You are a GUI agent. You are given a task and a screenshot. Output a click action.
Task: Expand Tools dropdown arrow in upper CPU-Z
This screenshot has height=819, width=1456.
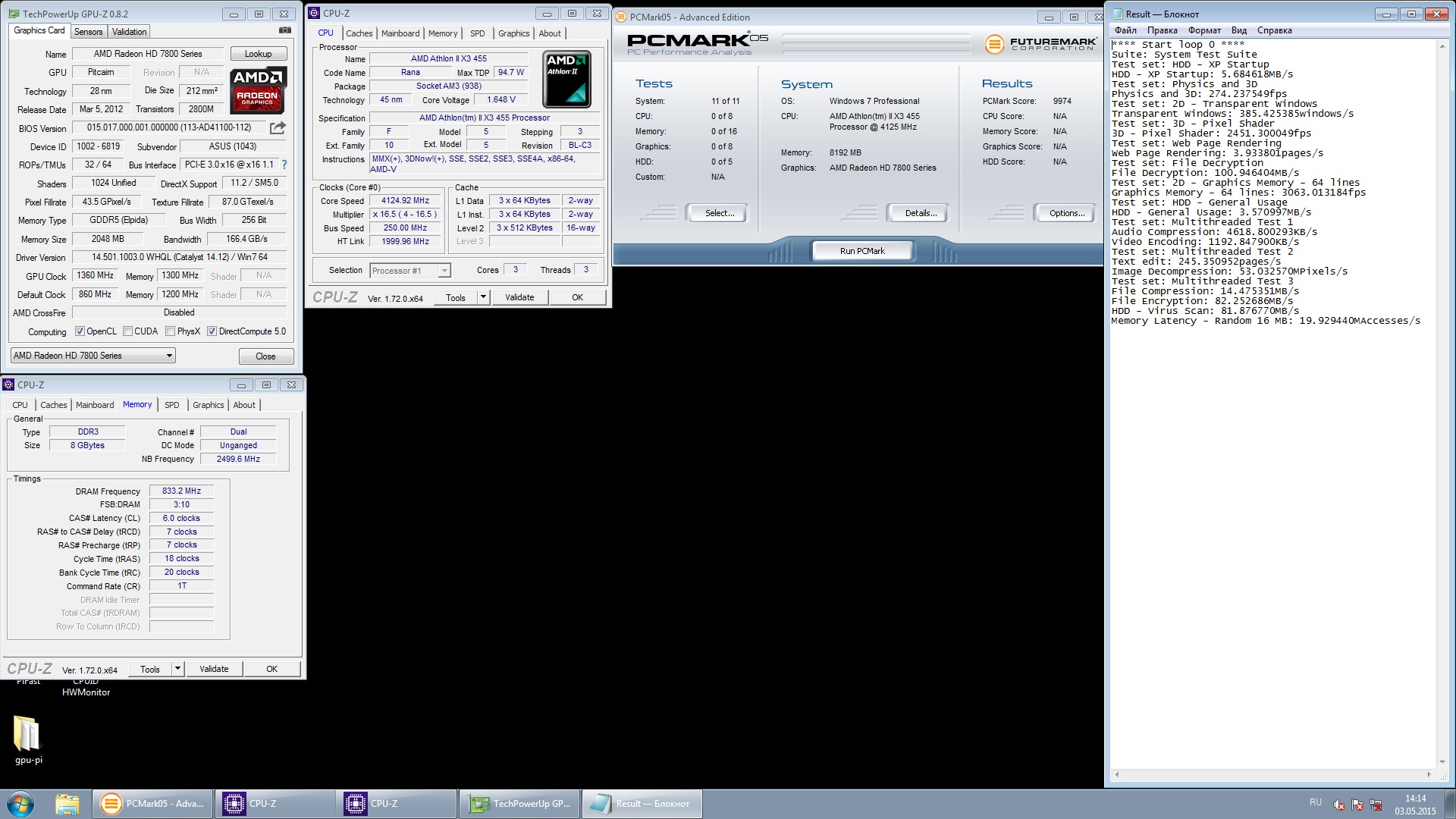[483, 297]
